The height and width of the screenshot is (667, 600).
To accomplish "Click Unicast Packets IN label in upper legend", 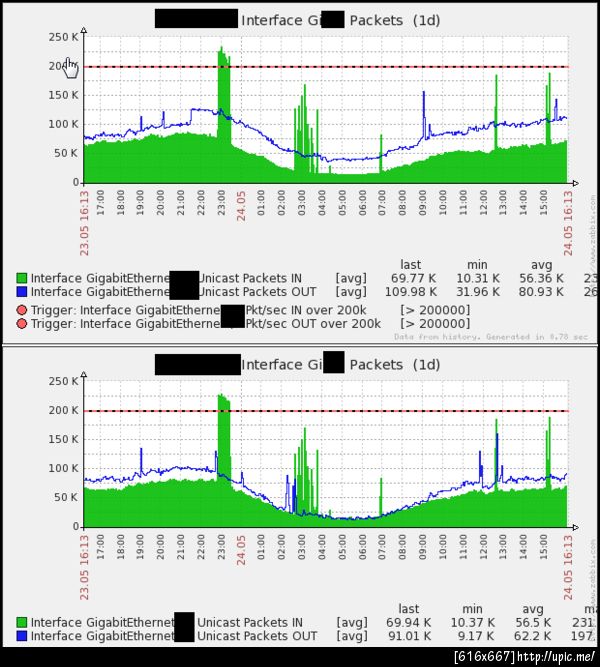I will pyautogui.click(x=250, y=279).
